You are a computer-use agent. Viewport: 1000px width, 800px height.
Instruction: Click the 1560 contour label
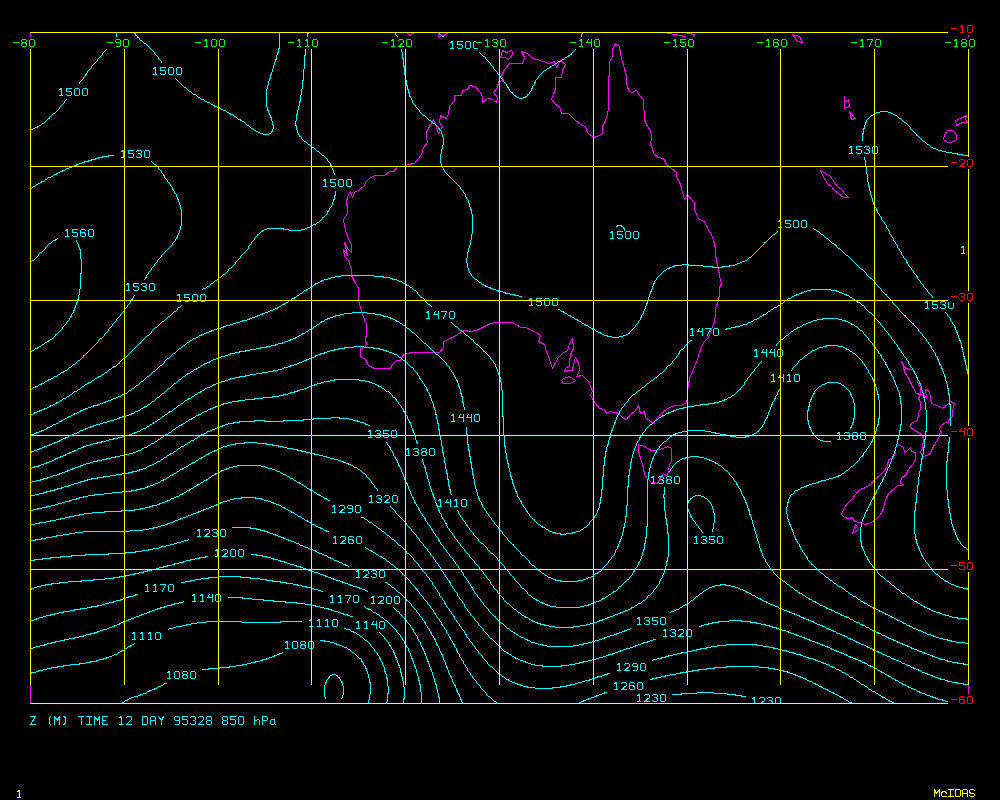click(x=79, y=233)
